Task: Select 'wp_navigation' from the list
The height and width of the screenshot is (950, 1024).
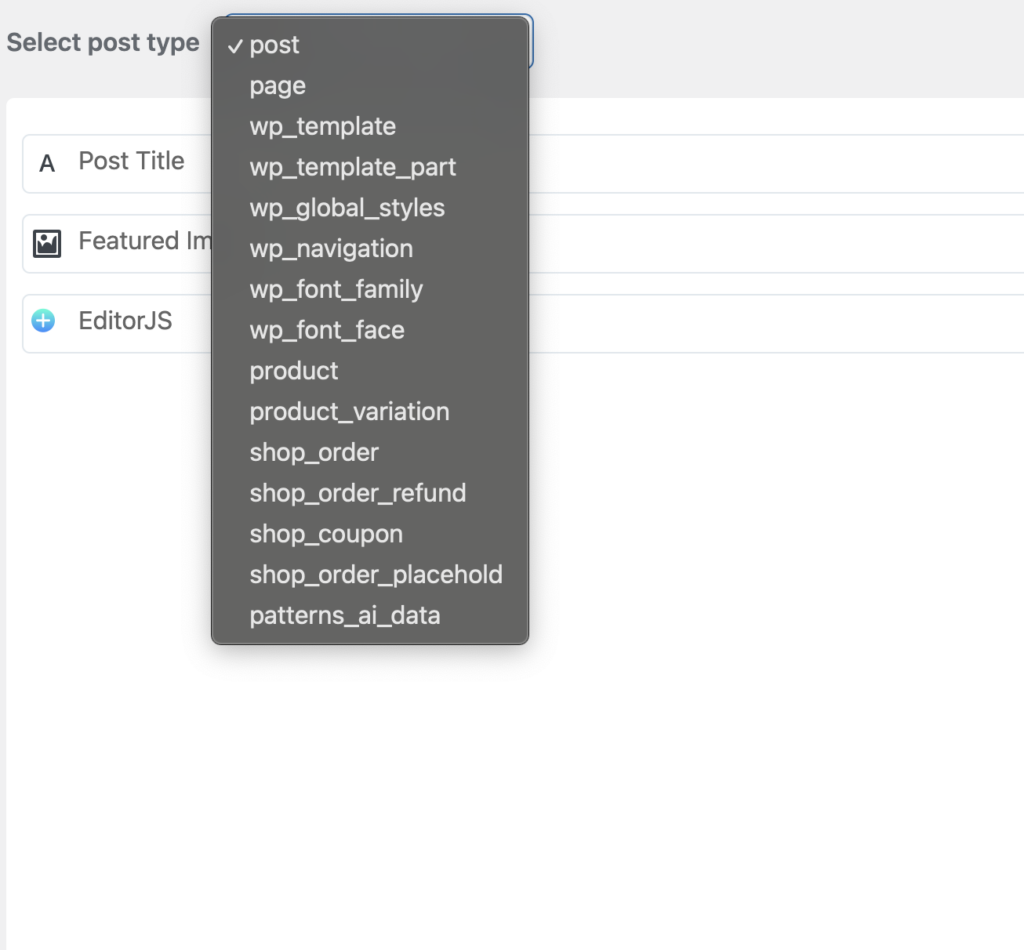Action: [x=331, y=249]
